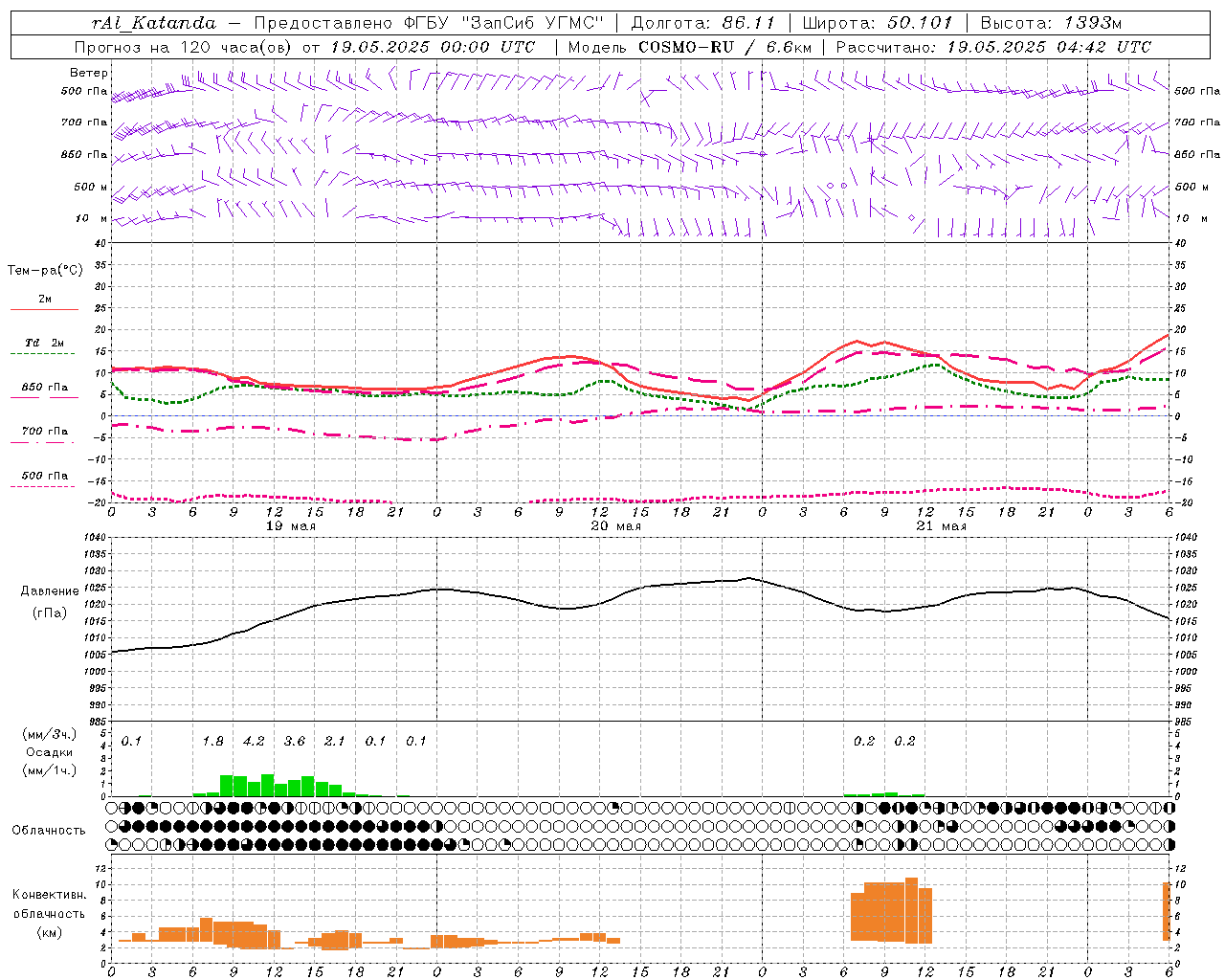Click the 'Давление' pressure panel label
The width and height of the screenshot is (1225, 980).
click(50, 591)
